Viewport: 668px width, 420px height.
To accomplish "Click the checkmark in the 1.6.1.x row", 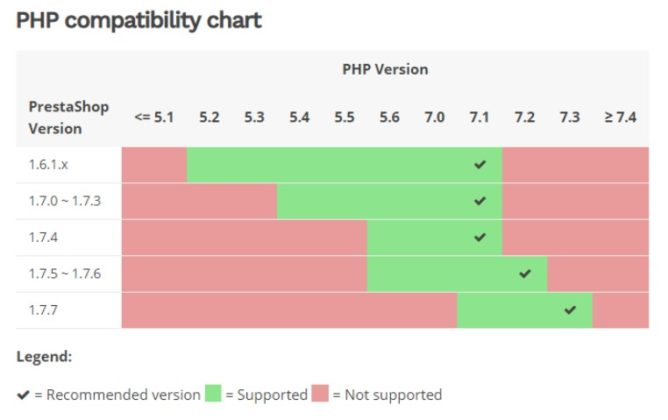I will (480, 165).
